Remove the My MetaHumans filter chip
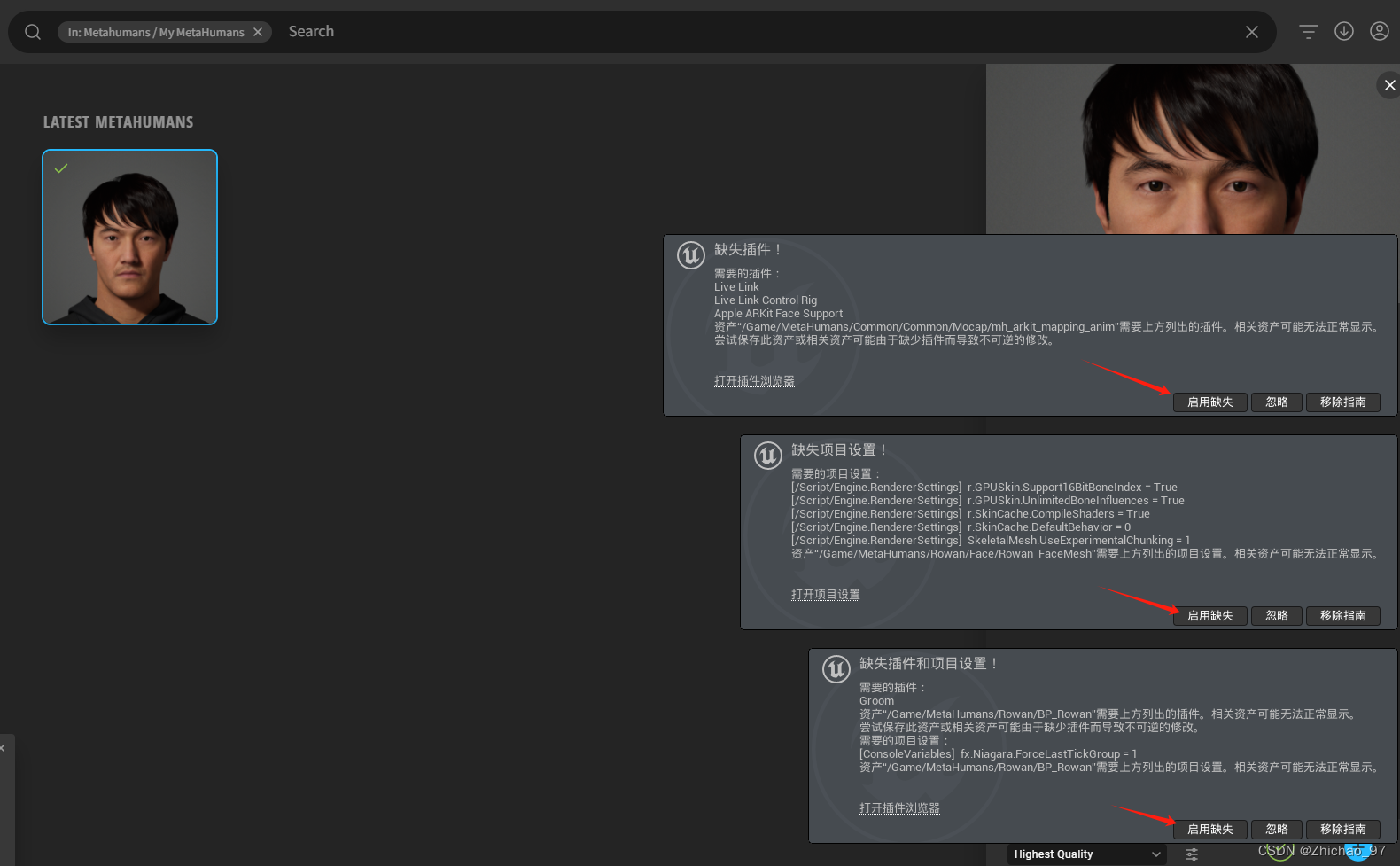This screenshot has width=1400, height=866. 258,32
